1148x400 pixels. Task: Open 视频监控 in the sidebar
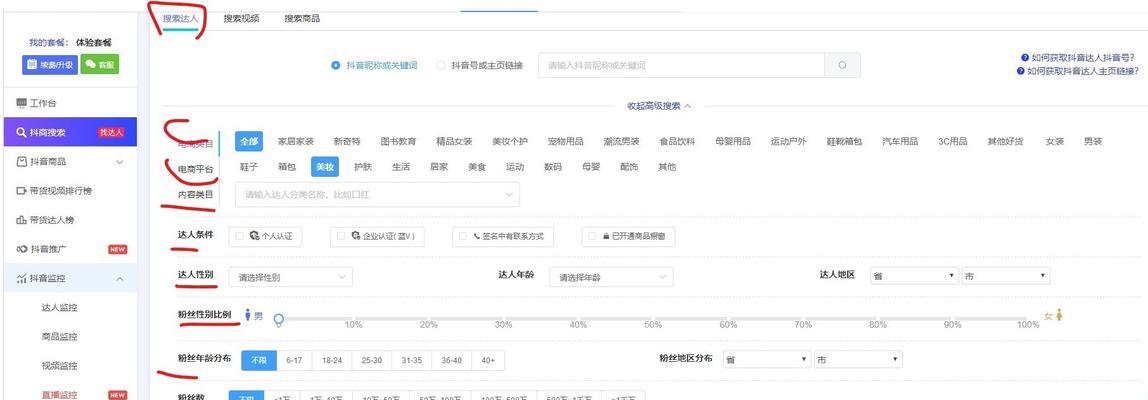coord(60,366)
